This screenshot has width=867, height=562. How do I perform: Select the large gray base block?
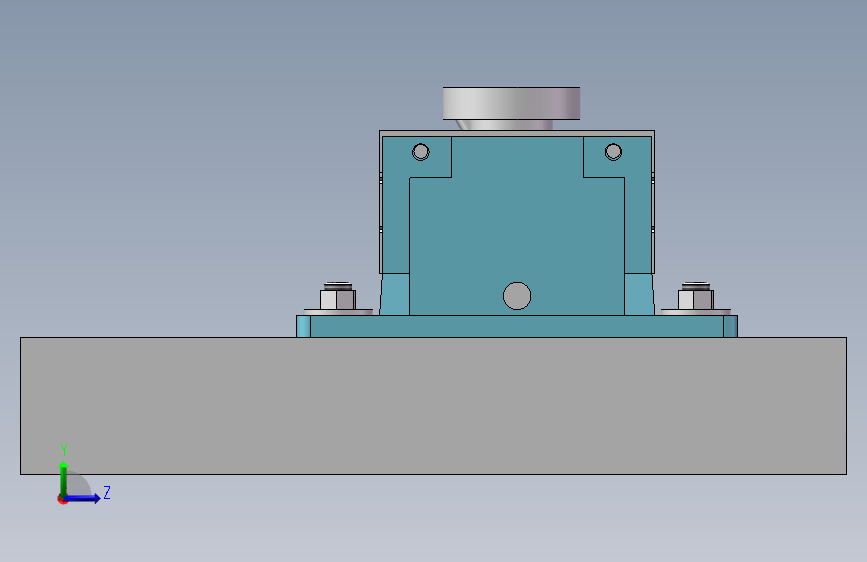coord(434,405)
